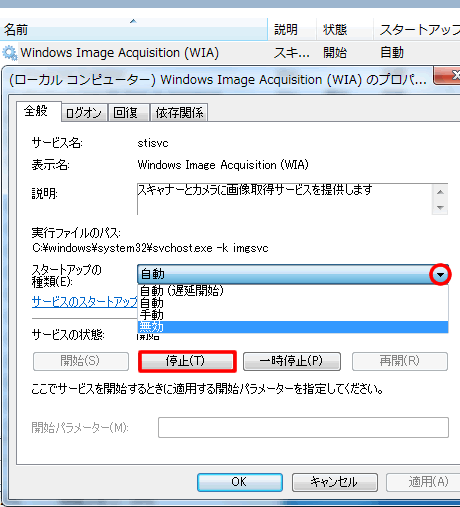The height and width of the screenshot is (507, 460).
Task: Click the 一時停止(P) button
Action: (x=292, y=361)
